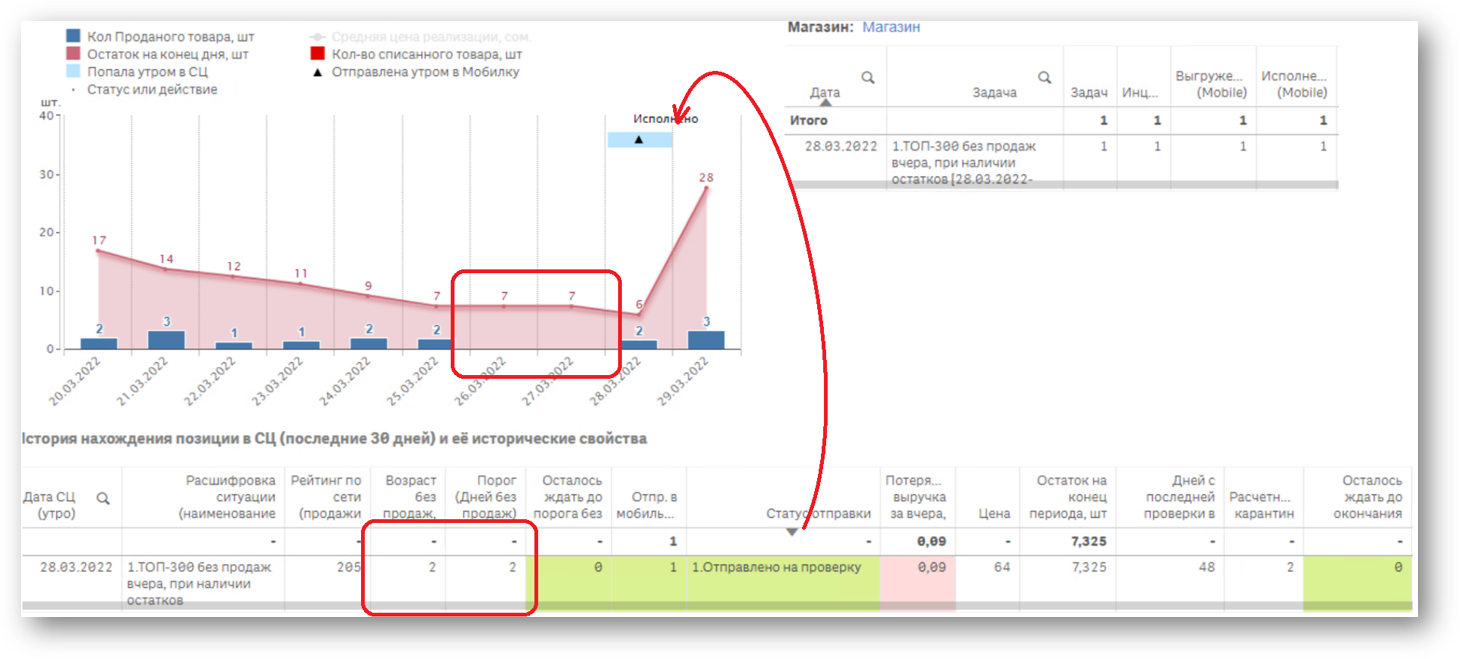Select the bar for 25.03.2022
The height and width of the screenshot is (659, 1460).
[x=436, y=343]
